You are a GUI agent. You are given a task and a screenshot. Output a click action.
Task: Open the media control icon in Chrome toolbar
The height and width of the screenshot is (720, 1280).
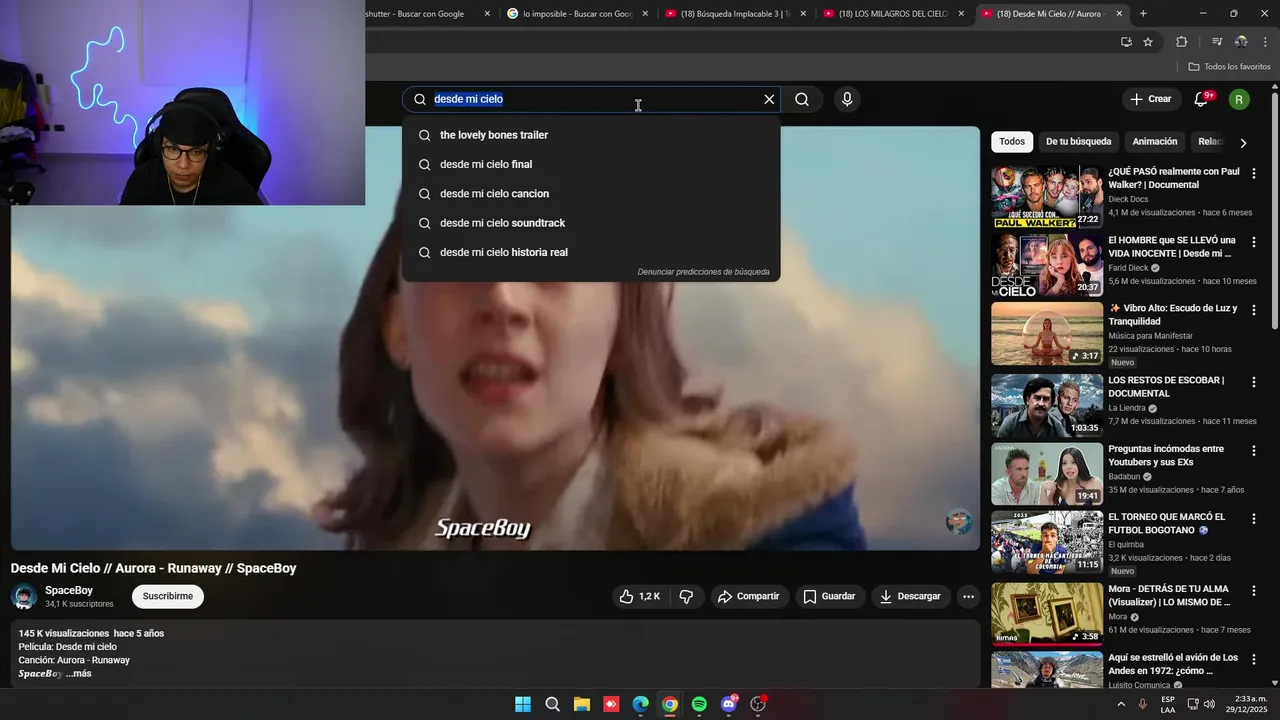click(1217, 42)
